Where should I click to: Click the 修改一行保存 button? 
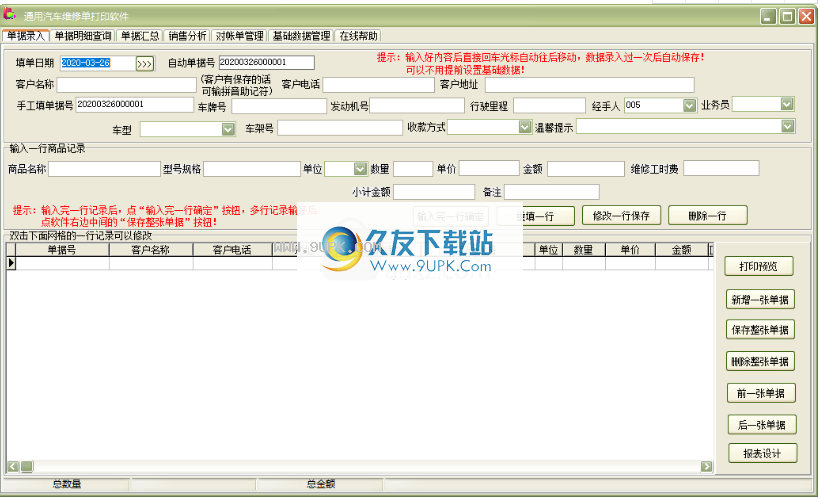(x=621, y=216)
